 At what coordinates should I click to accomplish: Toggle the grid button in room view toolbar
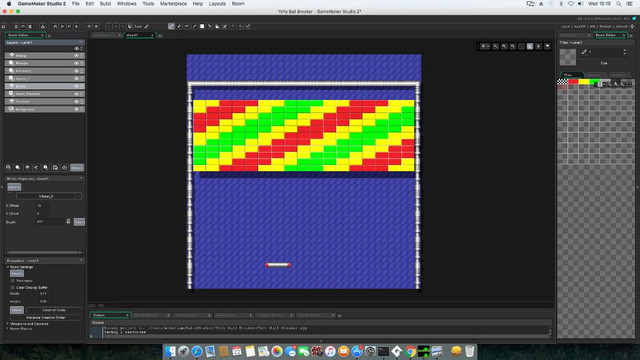pyautogui.click(x=484, y=47)
